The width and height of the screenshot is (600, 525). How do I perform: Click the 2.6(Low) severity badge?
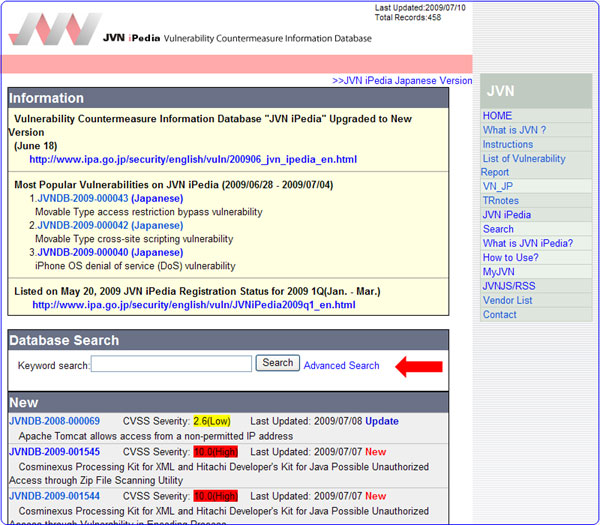point(212,421)
